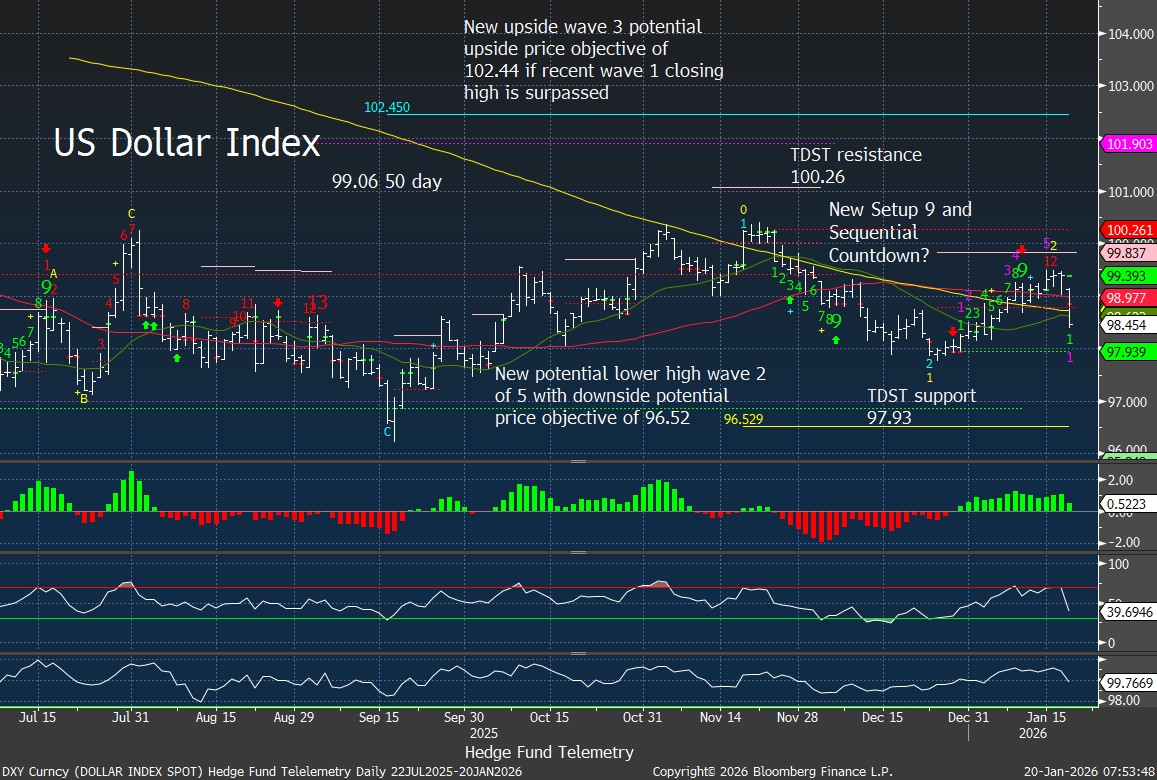
Task: Click the red down arrow beside magenta 4
Action: tap(1021, 249)
